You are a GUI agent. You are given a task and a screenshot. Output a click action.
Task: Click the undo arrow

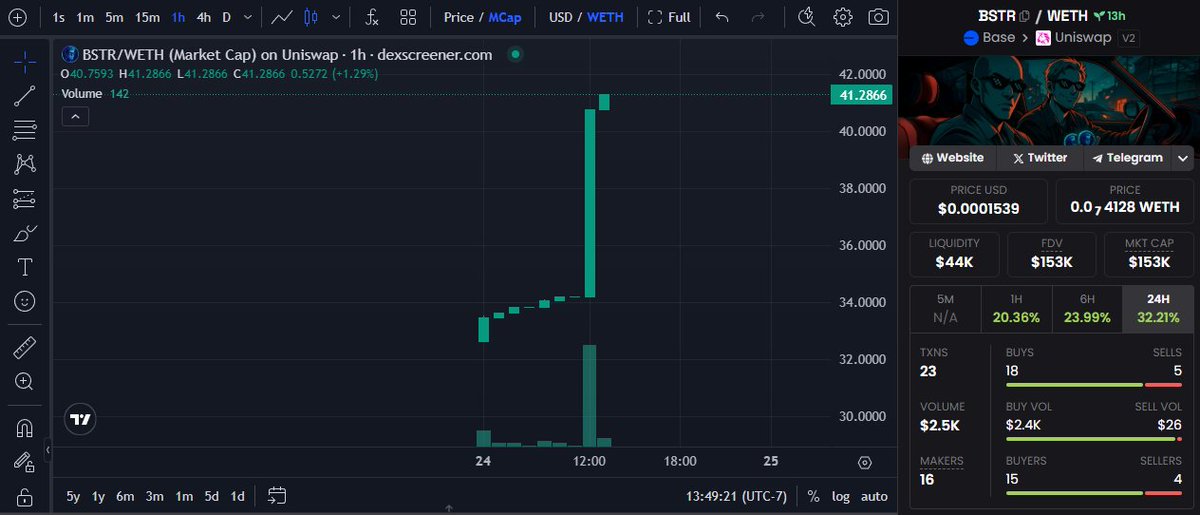point(722,17)
